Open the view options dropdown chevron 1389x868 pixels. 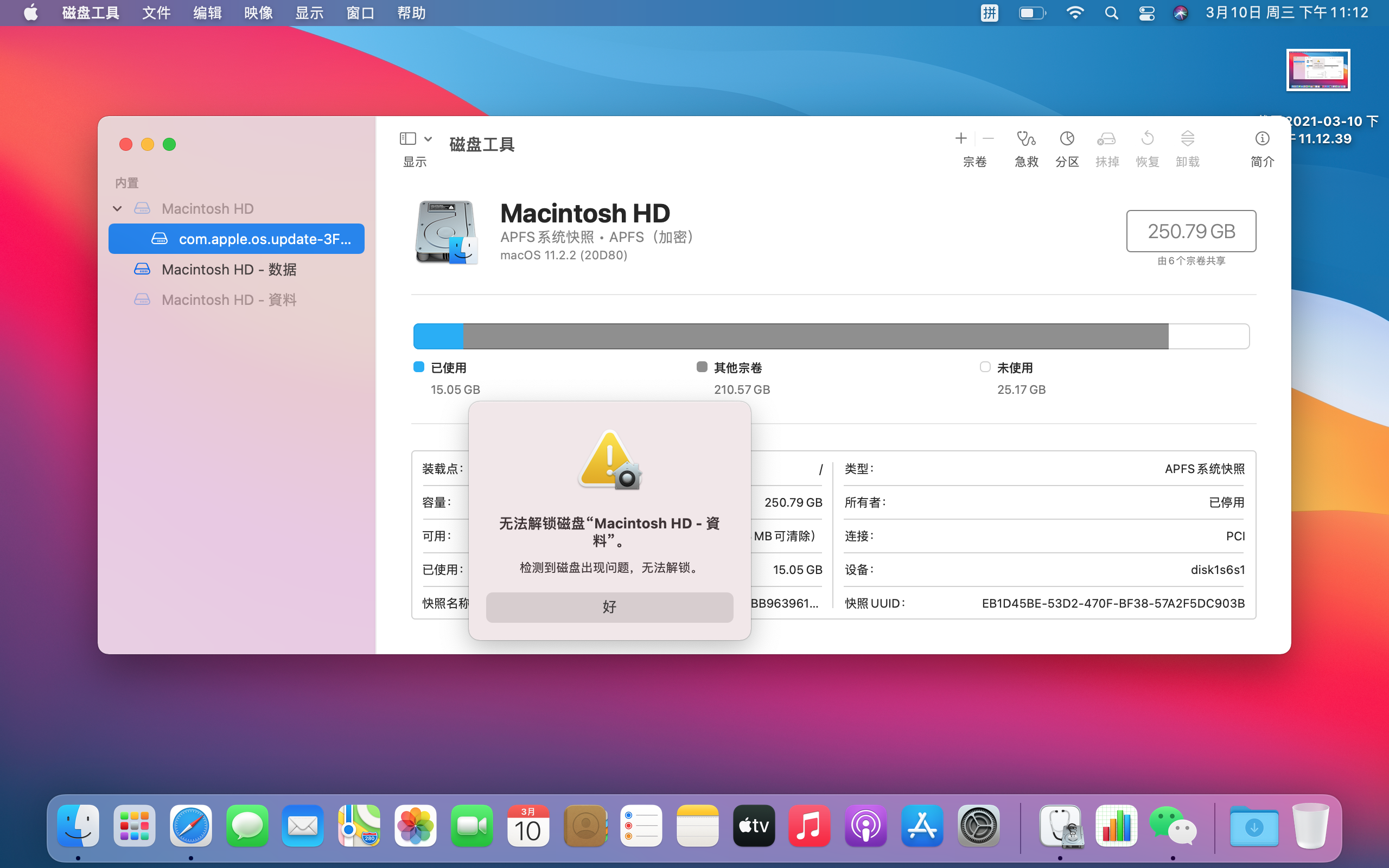tap(428, 138)
